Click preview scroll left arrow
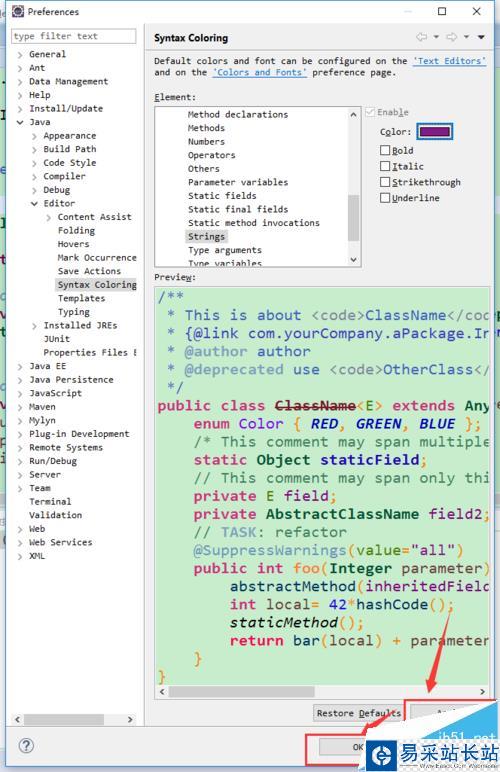500x772 pixels. click(x=162, y=691)
